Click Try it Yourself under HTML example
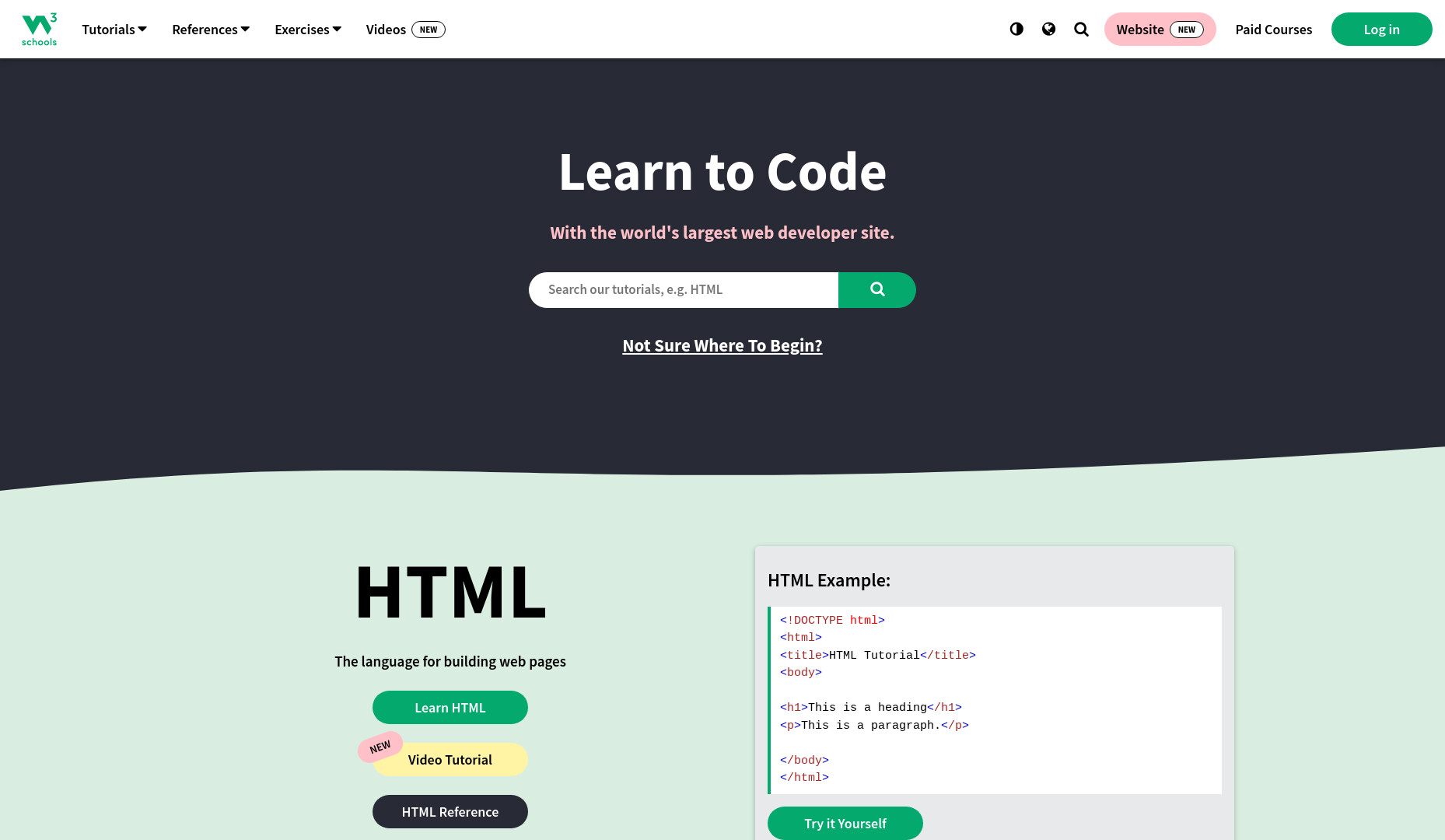 (x=845, y=824)
